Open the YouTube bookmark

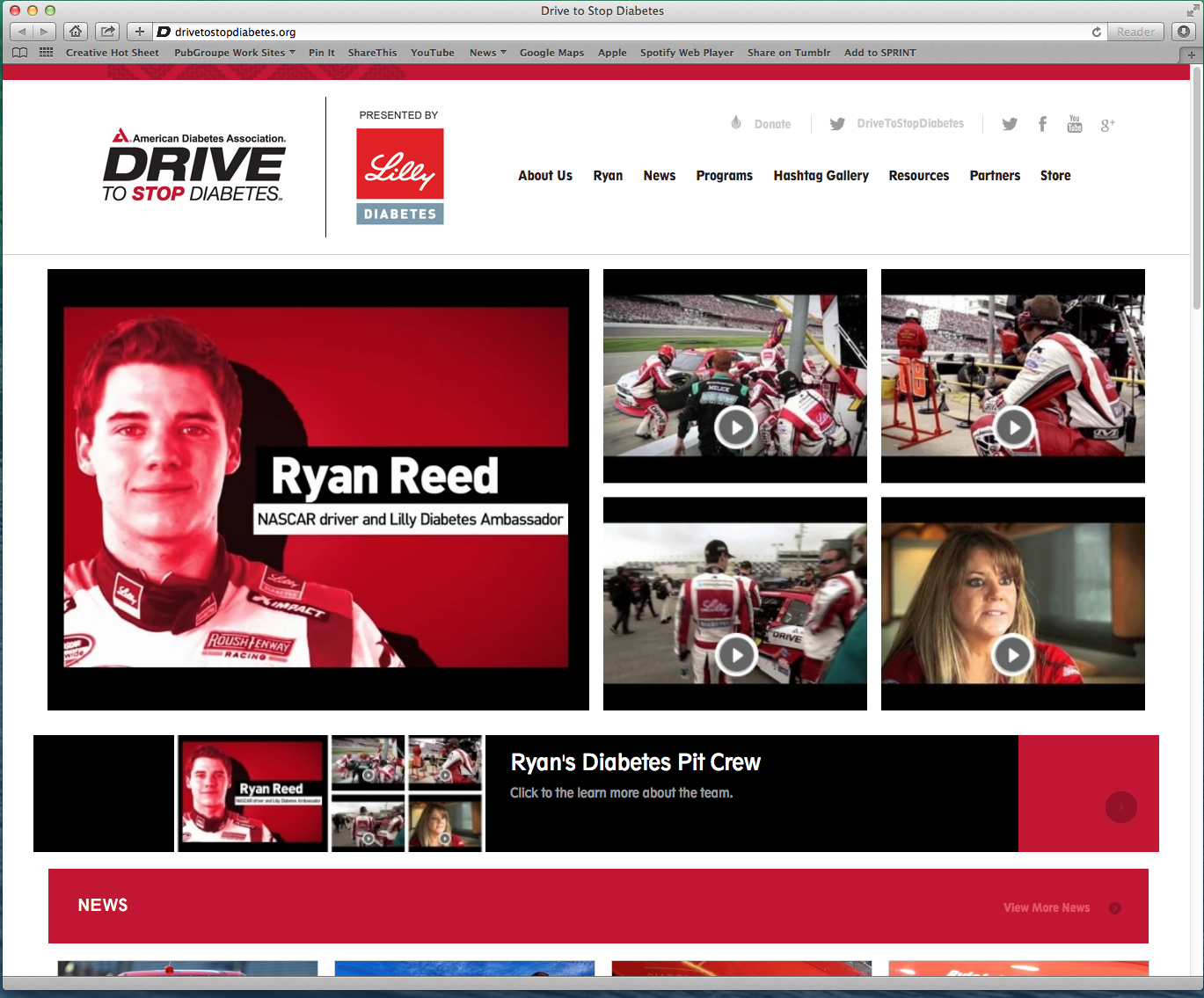tap(433, 53)
